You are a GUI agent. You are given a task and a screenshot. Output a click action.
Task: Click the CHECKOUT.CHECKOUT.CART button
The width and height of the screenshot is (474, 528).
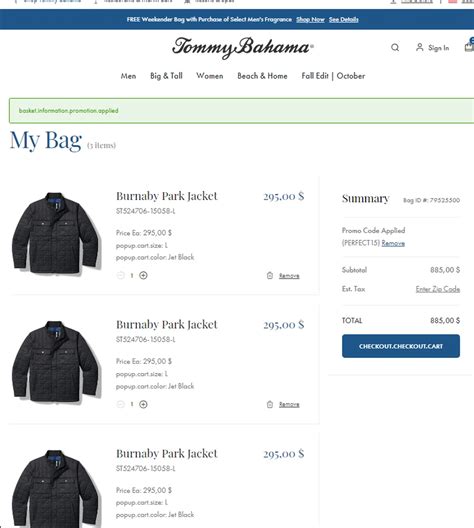pos(401,346)
